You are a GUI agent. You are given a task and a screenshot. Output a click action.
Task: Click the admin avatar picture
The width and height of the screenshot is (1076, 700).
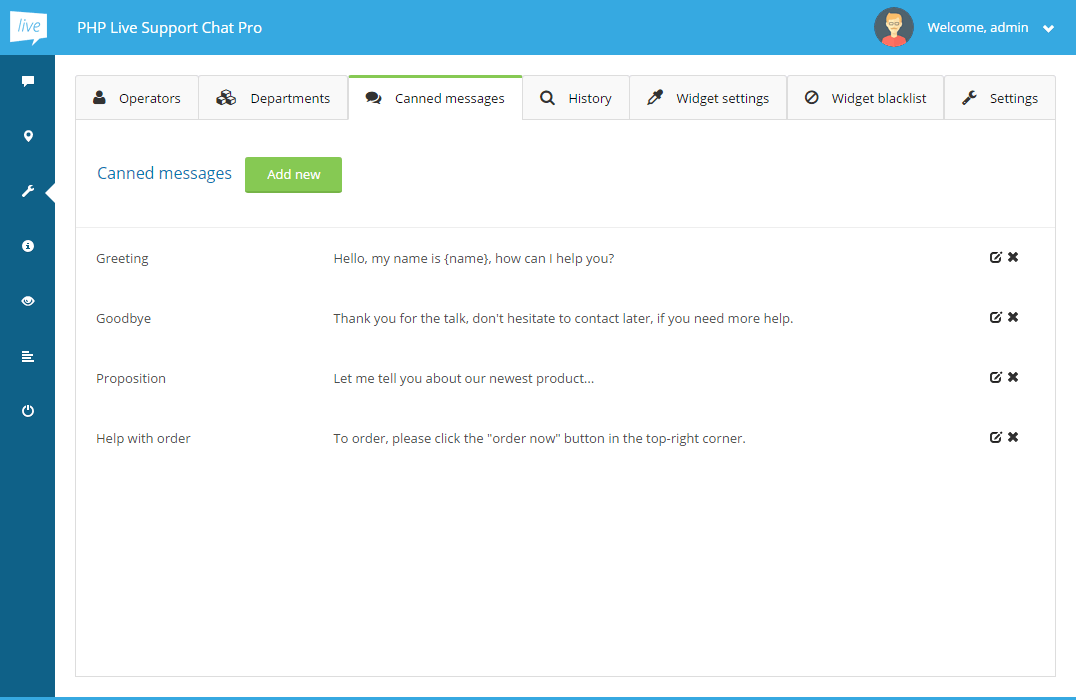point(893,28)
